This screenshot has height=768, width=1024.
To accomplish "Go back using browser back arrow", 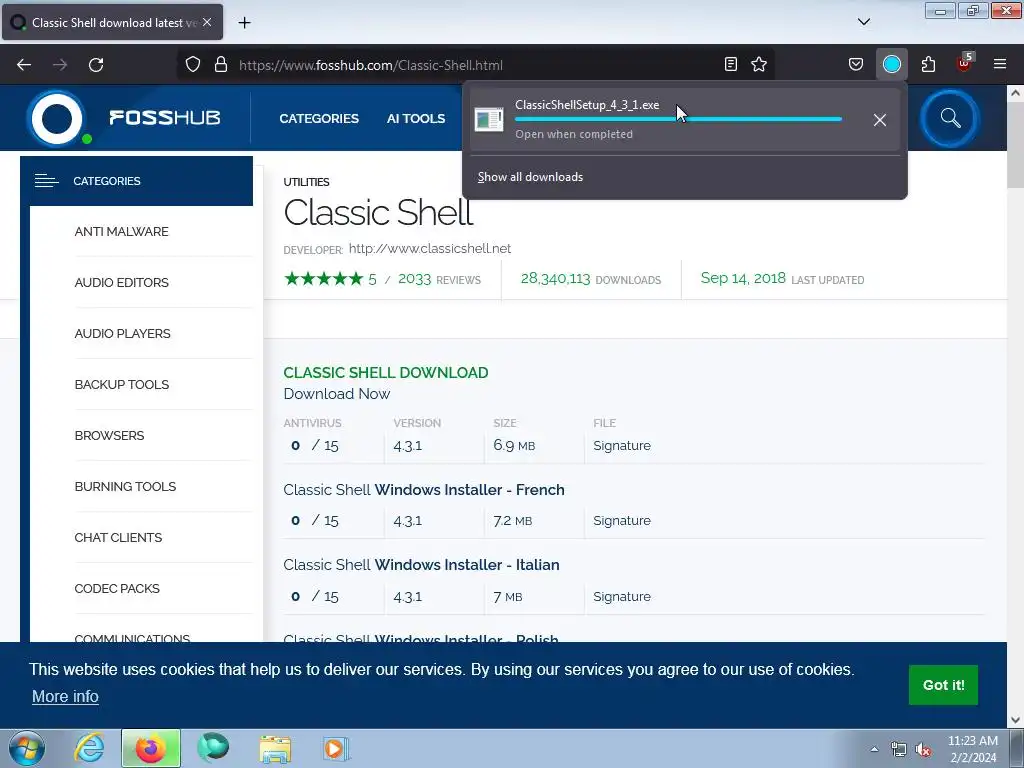I will 24,65.
